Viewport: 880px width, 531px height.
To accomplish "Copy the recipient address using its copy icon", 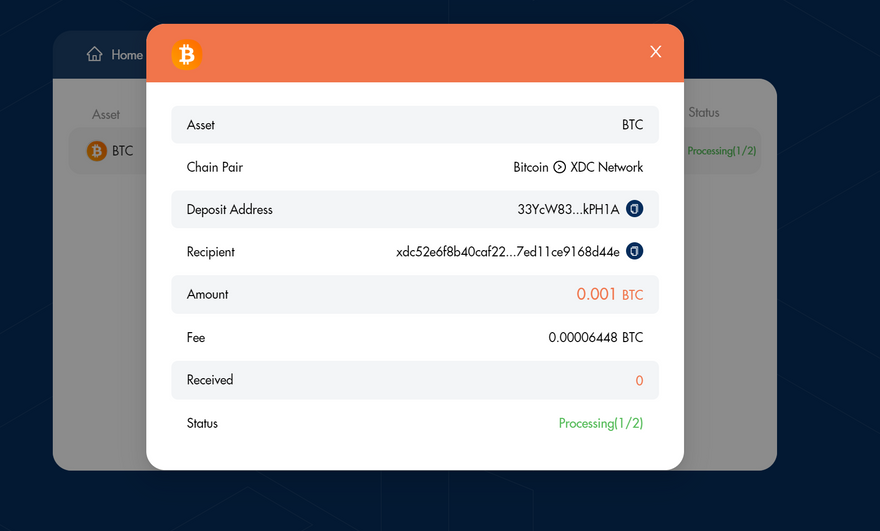I will [x=634, y=251].
